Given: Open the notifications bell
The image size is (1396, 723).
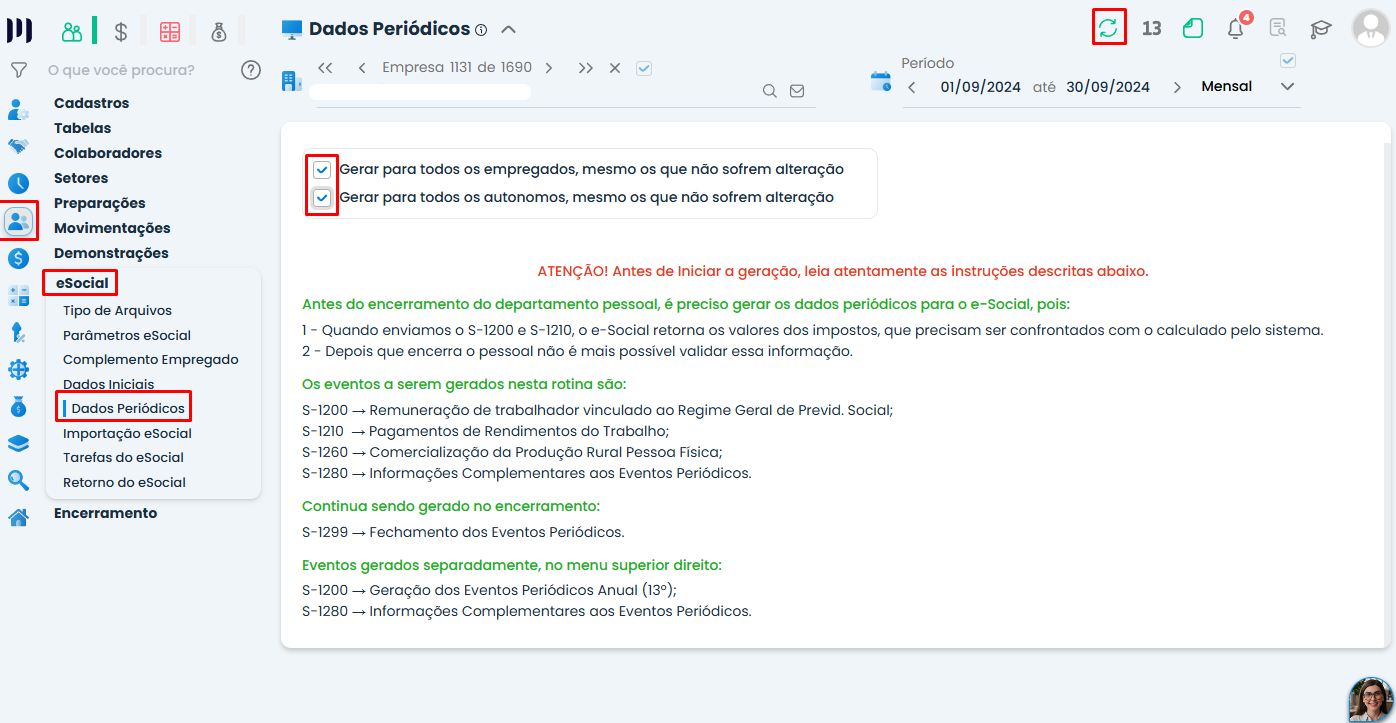Looking at the screenshot, I should point(1236,28).
